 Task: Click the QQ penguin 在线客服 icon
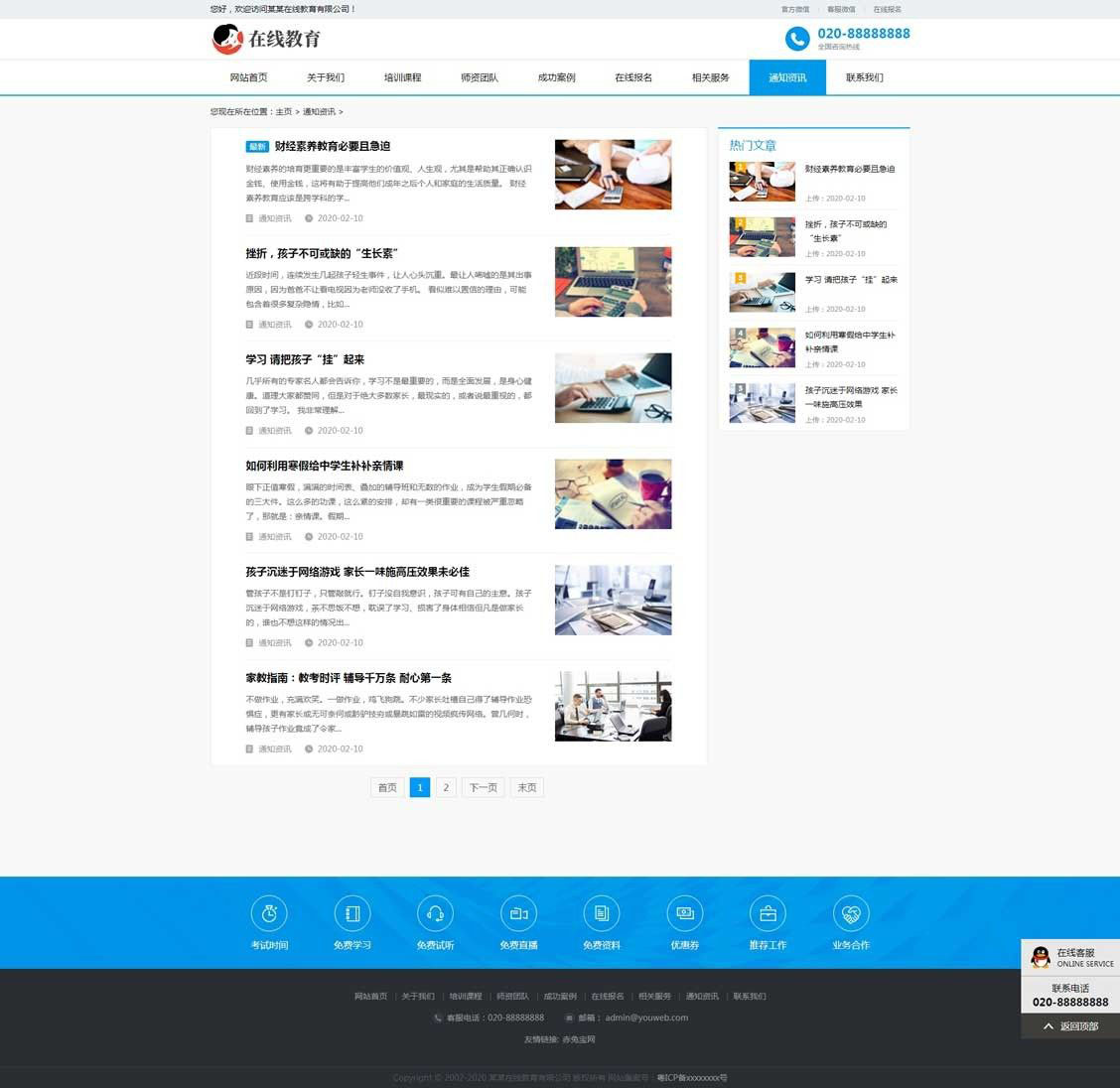[1041, 957]
